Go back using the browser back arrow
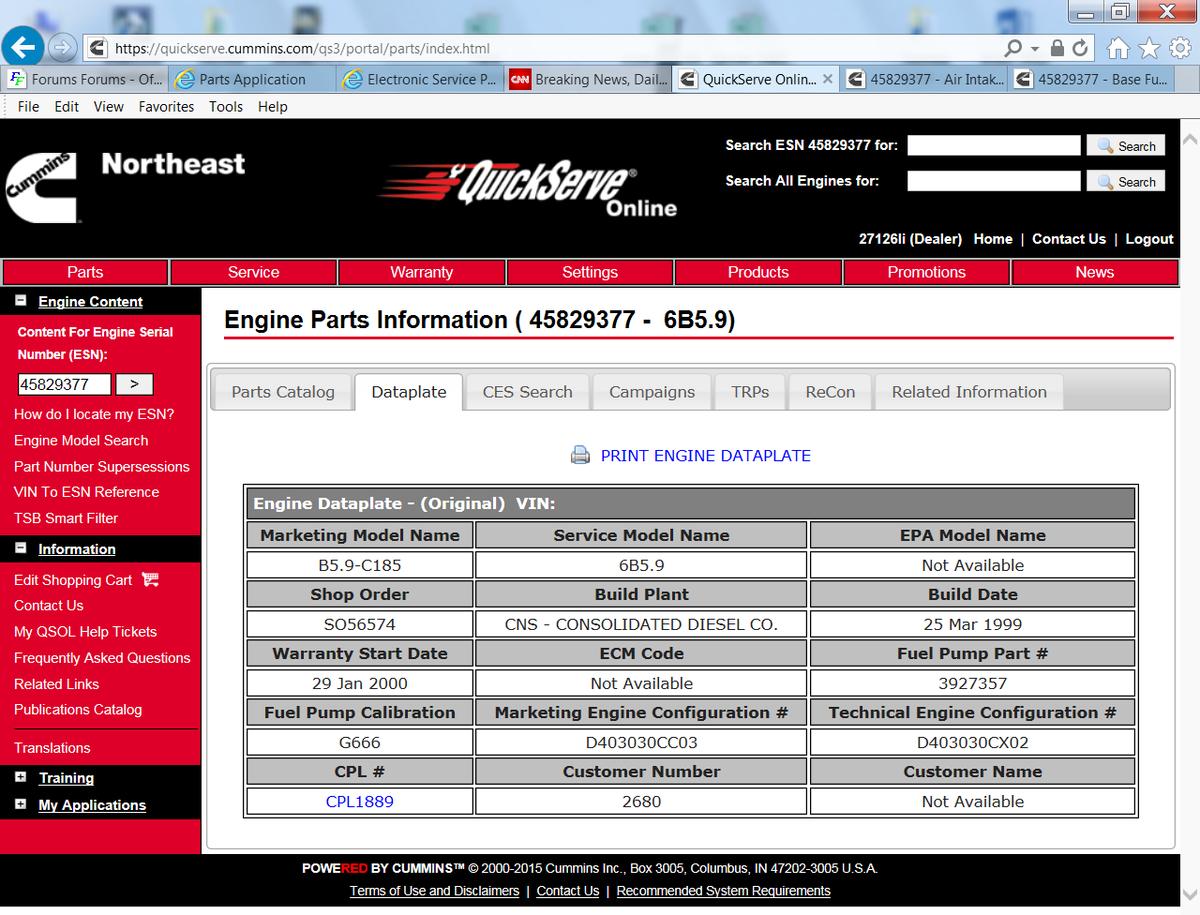 [x=25, y=46]
